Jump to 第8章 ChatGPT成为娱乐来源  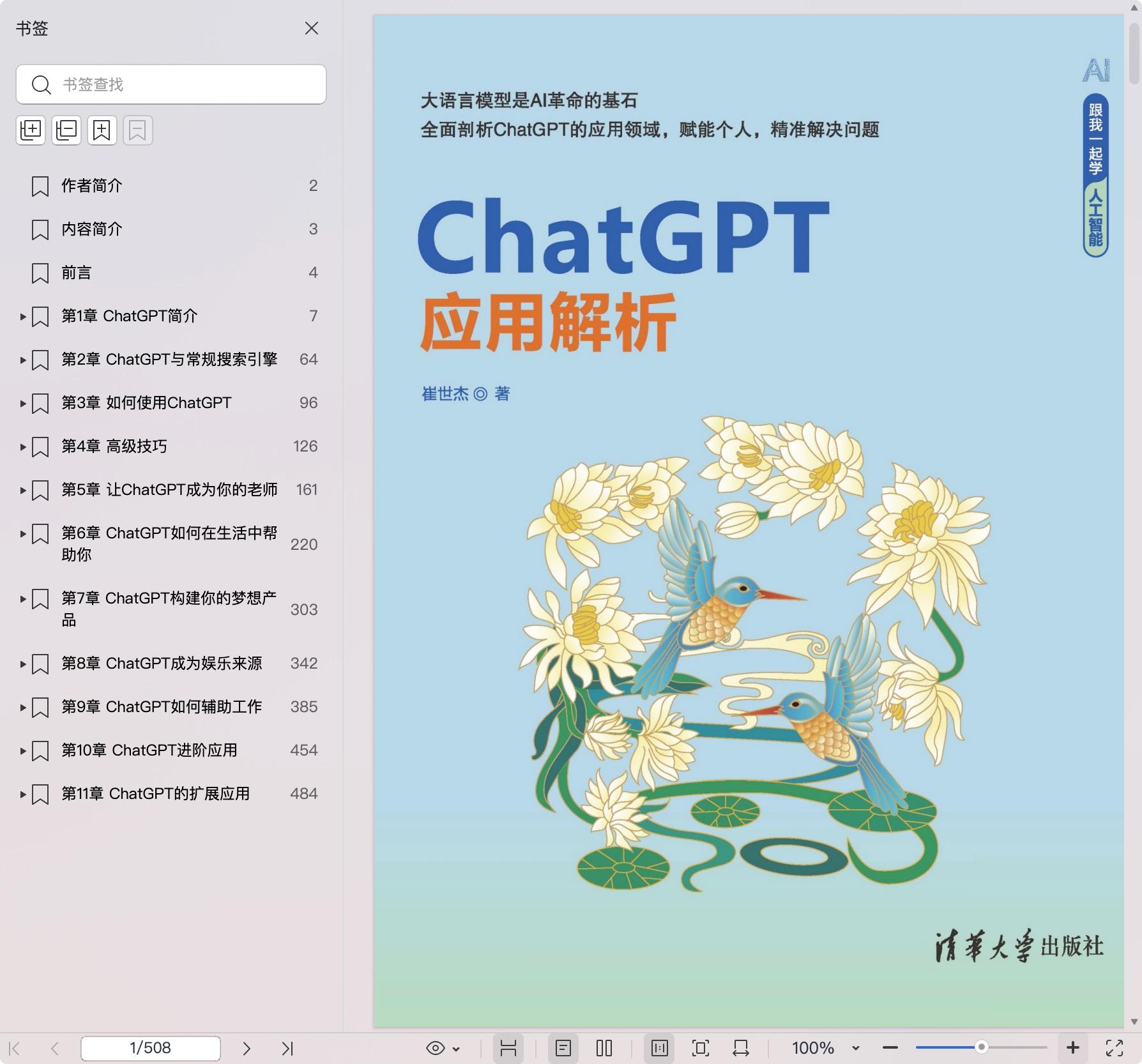[162, 664]
